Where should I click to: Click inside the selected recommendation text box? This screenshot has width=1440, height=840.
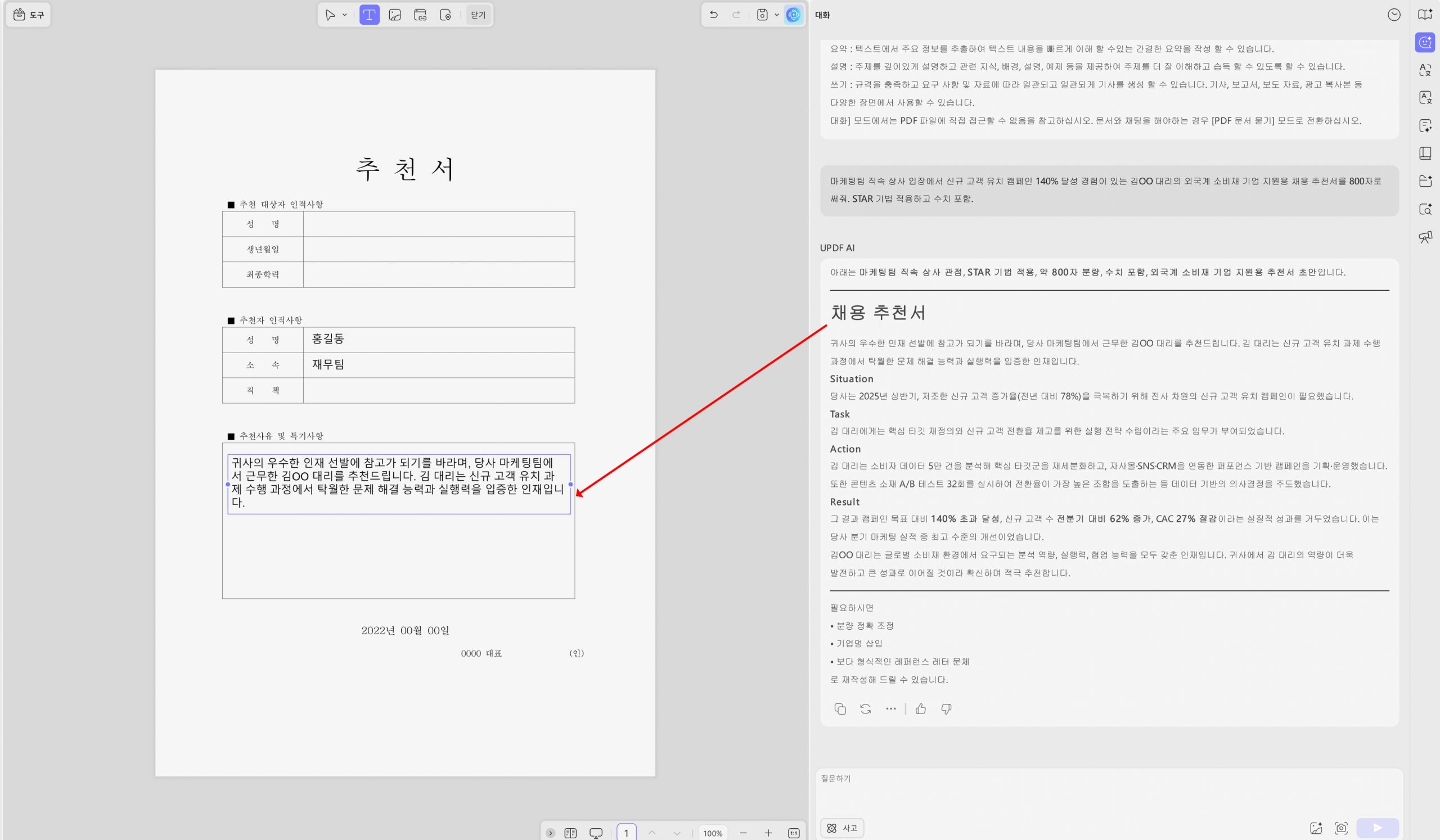pyautogui.click(x=399, y=484)
